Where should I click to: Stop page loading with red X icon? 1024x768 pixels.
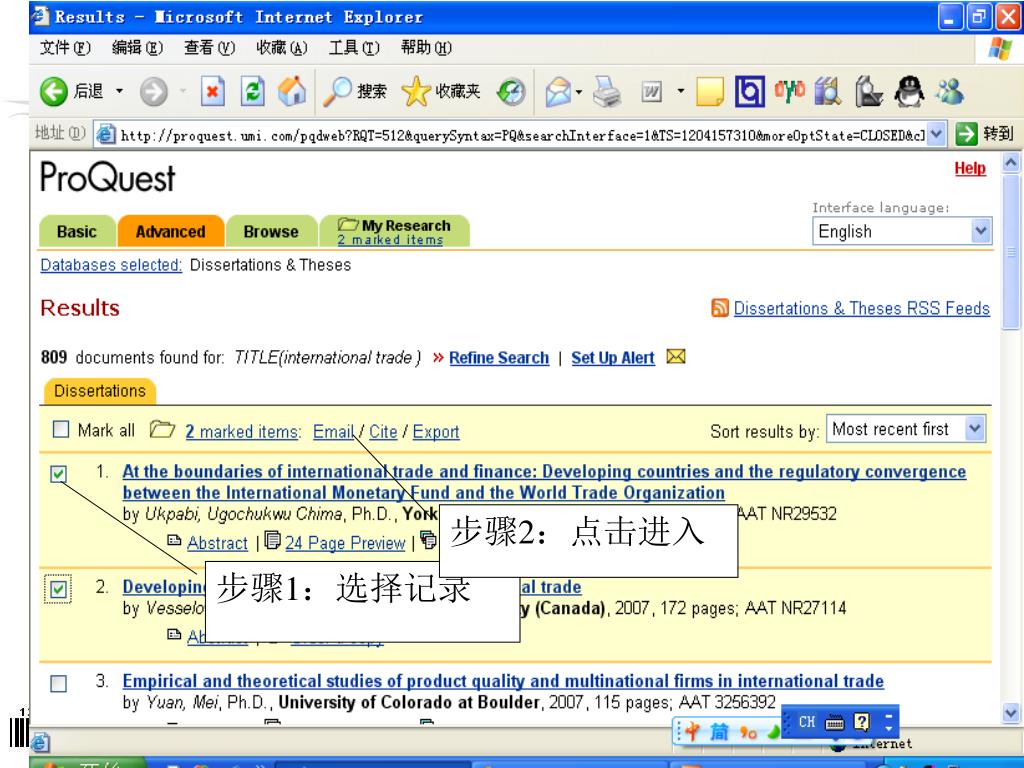pyautogui.click(x=212, y=91)
